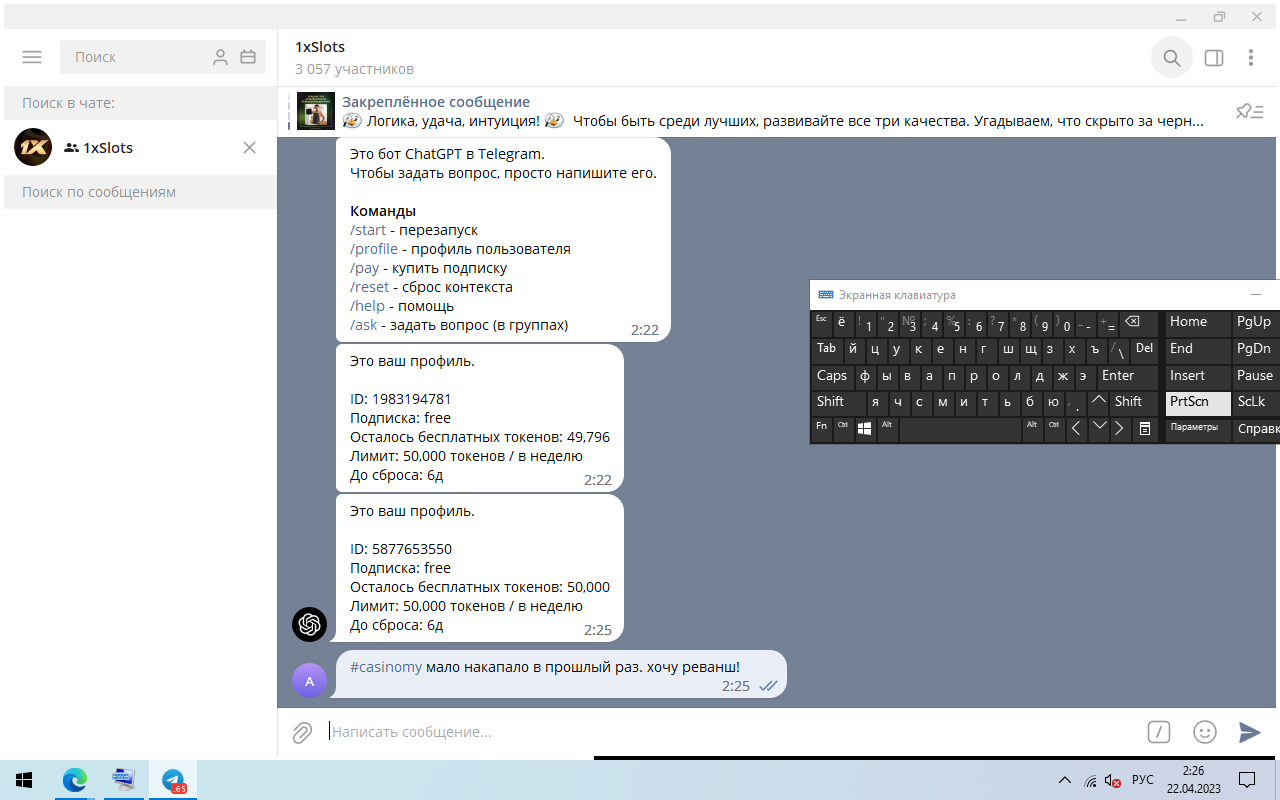Toggle Caps key on on-screen keyboard
The width and height of the screenshot is (1280, 800).
pos(832,376)
